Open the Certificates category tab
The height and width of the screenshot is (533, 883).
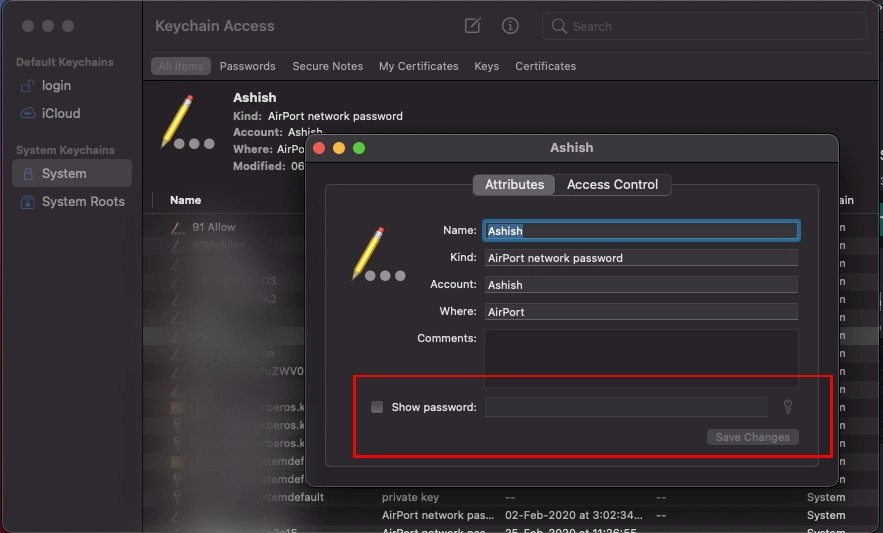pos(545,66)
